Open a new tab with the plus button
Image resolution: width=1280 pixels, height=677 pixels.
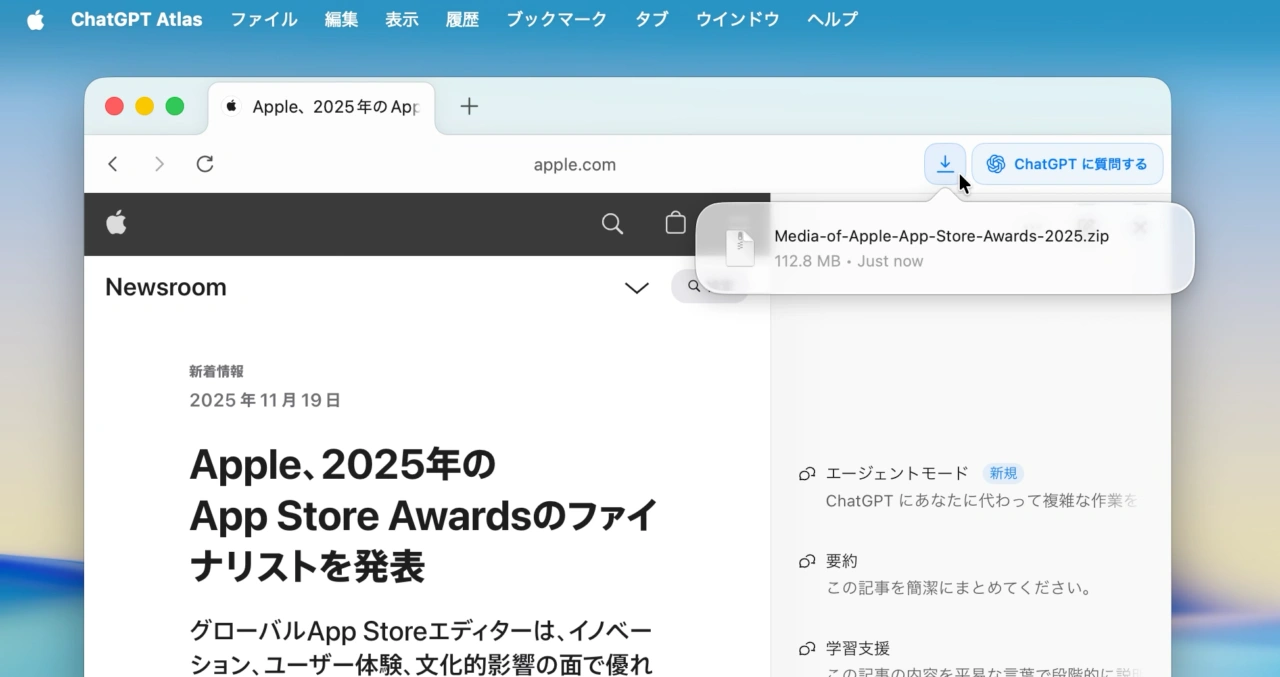[x=468, y=105]
